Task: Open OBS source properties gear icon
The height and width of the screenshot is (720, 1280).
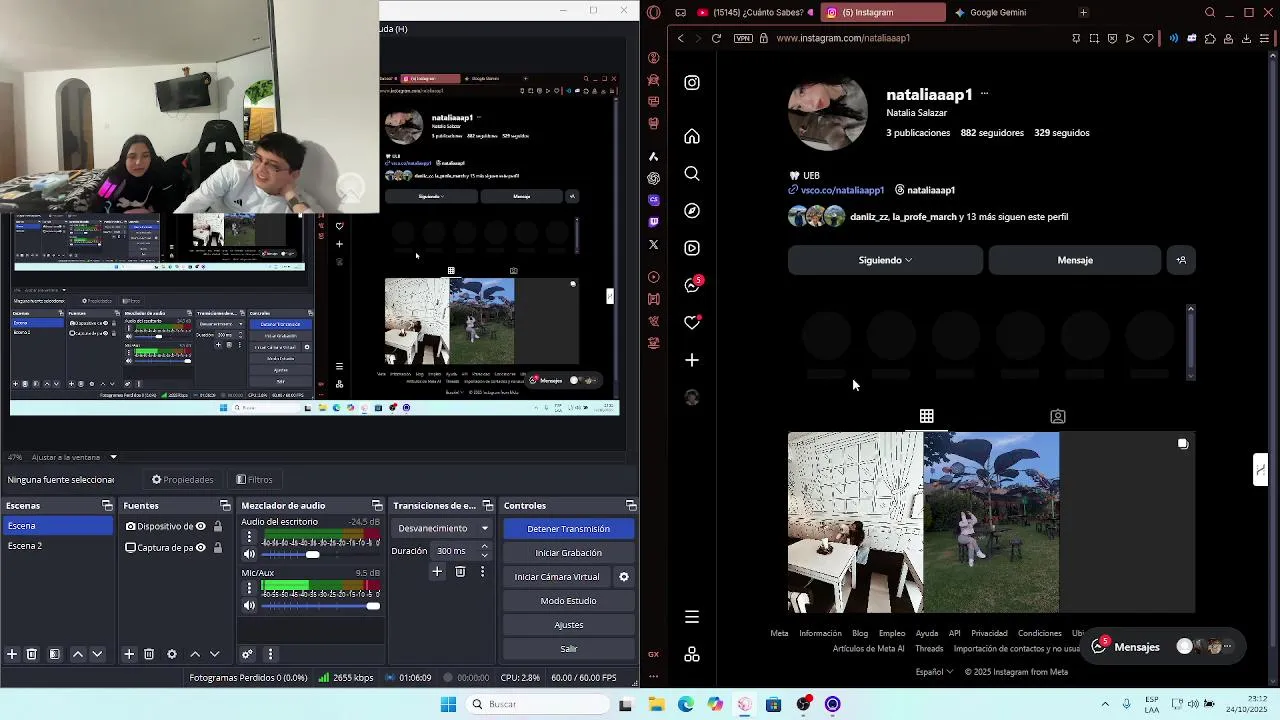Action: (172, 654)
